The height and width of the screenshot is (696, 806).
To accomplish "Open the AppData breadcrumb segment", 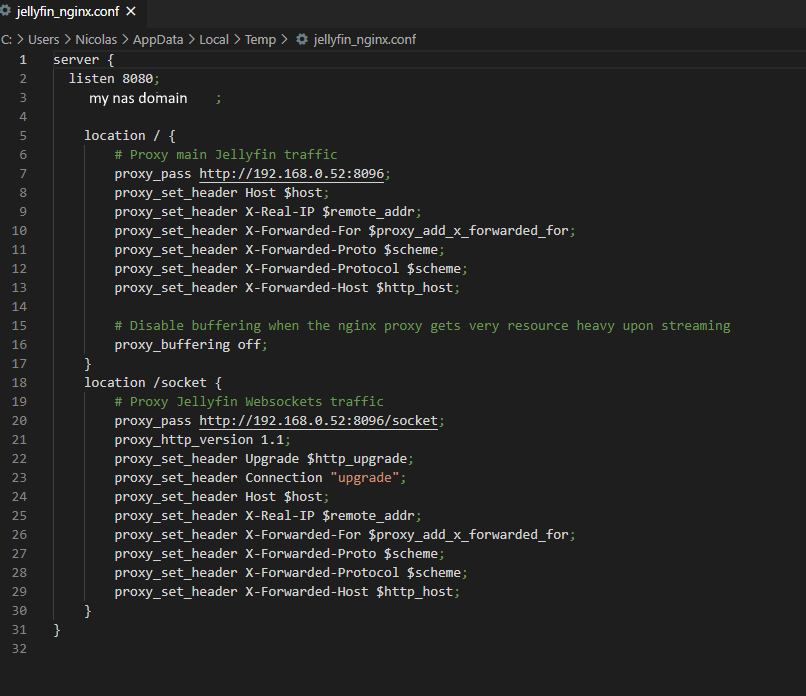I will pyautogui.click(x=158, y=40).
